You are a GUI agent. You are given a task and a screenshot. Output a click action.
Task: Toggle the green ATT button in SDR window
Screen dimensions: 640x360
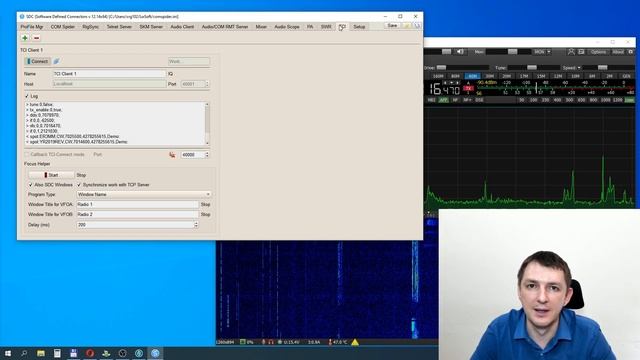point(443,100)
